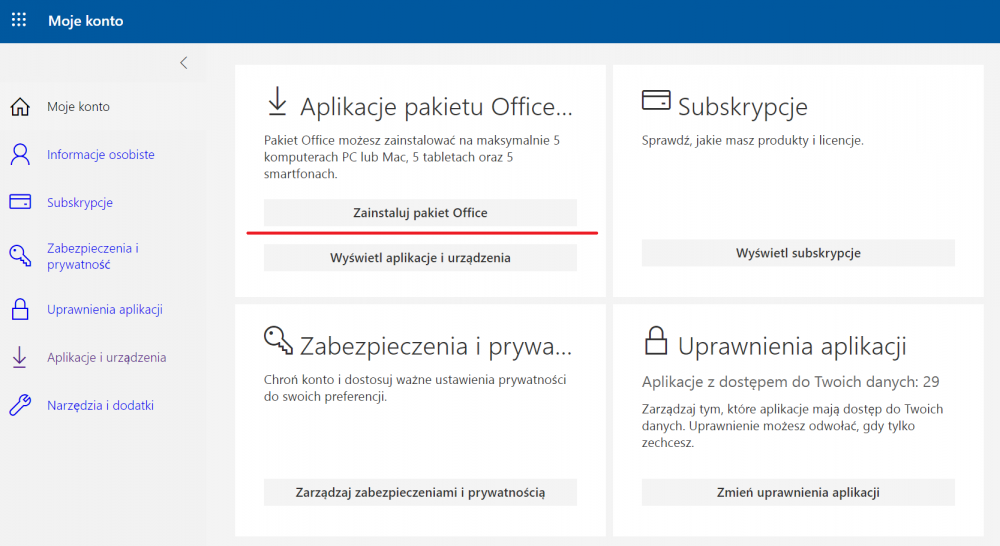Click Zmień uprawnienia aplikacji button

[x=798, y=492]
